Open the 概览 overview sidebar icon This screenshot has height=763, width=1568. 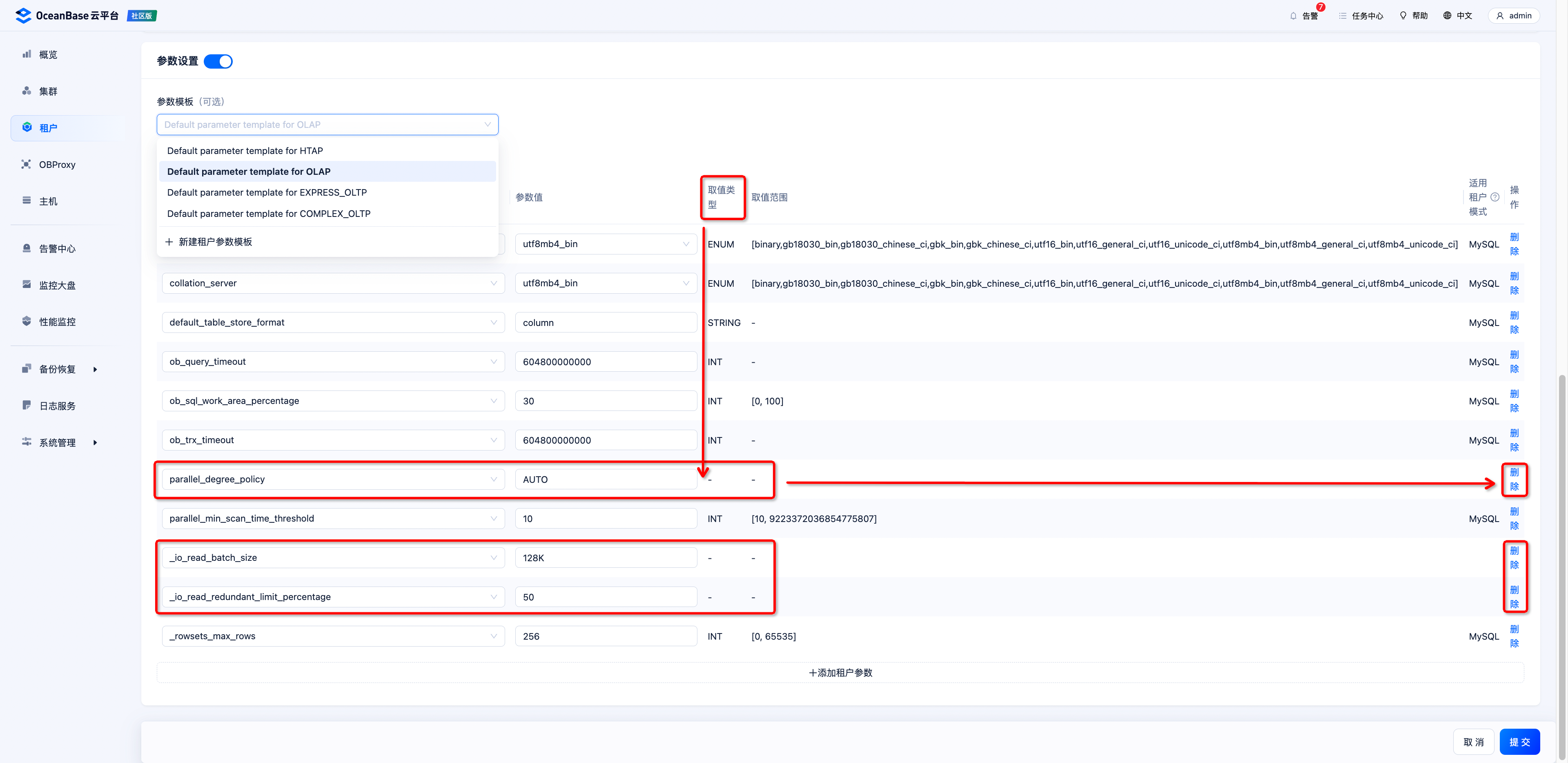(x=27, y=54)
